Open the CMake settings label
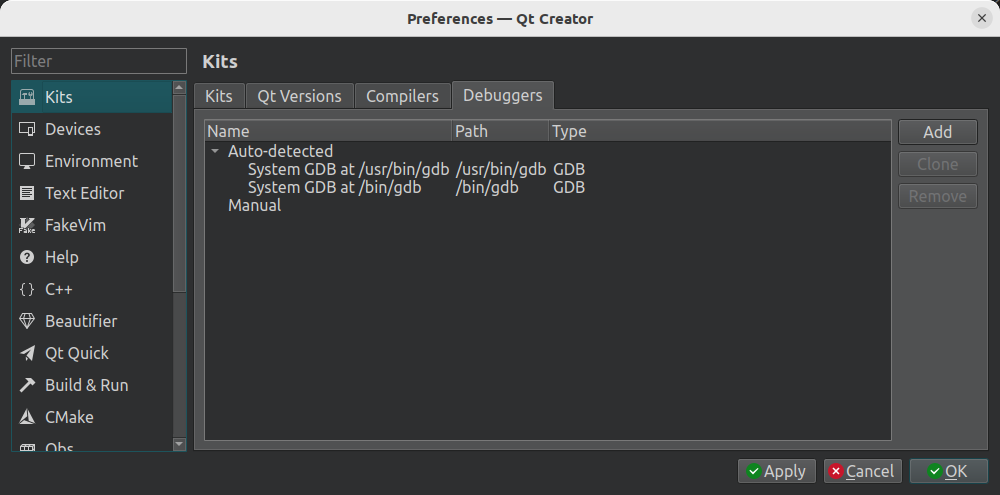The width and height of the screenshot is (1000, 495). [69, 417]
